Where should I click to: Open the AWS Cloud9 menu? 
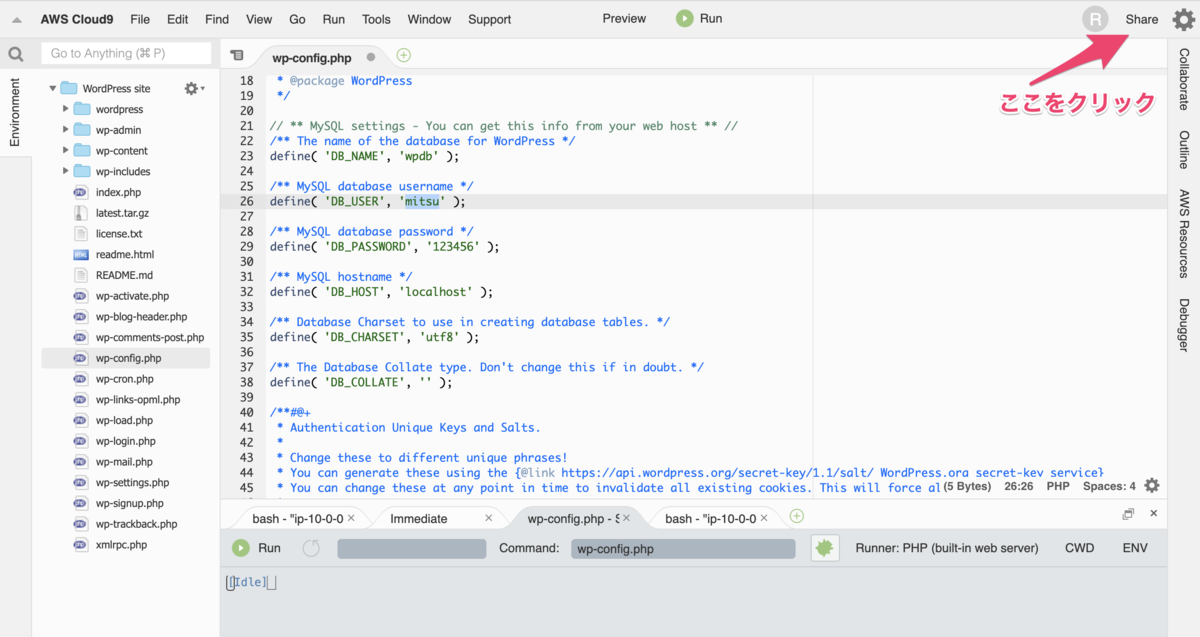pos(77,19)
